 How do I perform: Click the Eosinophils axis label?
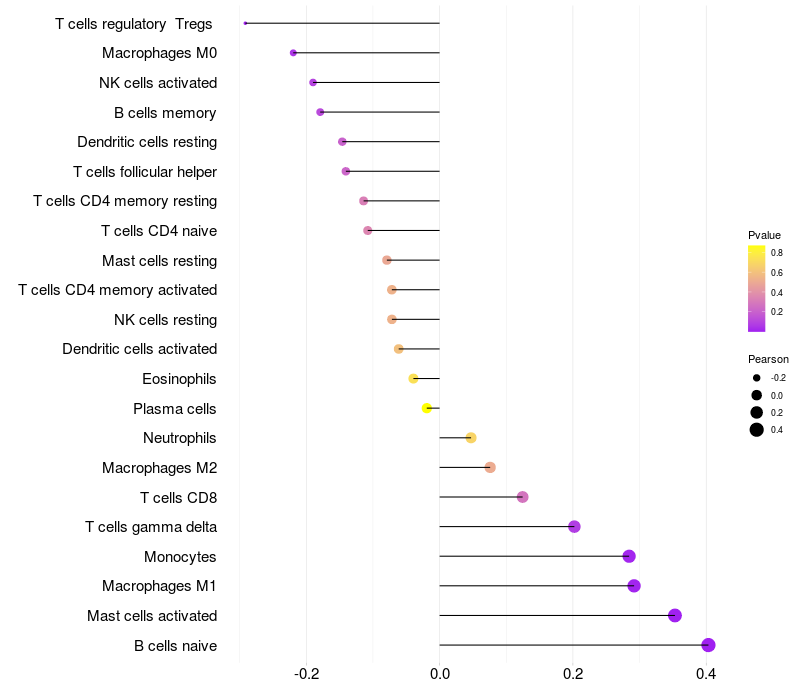click(179, 379)
